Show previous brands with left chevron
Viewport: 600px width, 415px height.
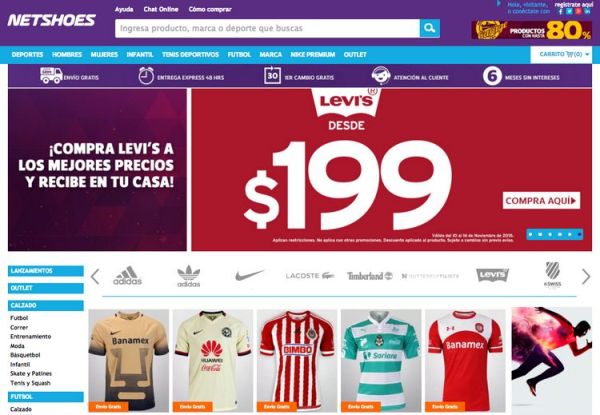[95, 277]
